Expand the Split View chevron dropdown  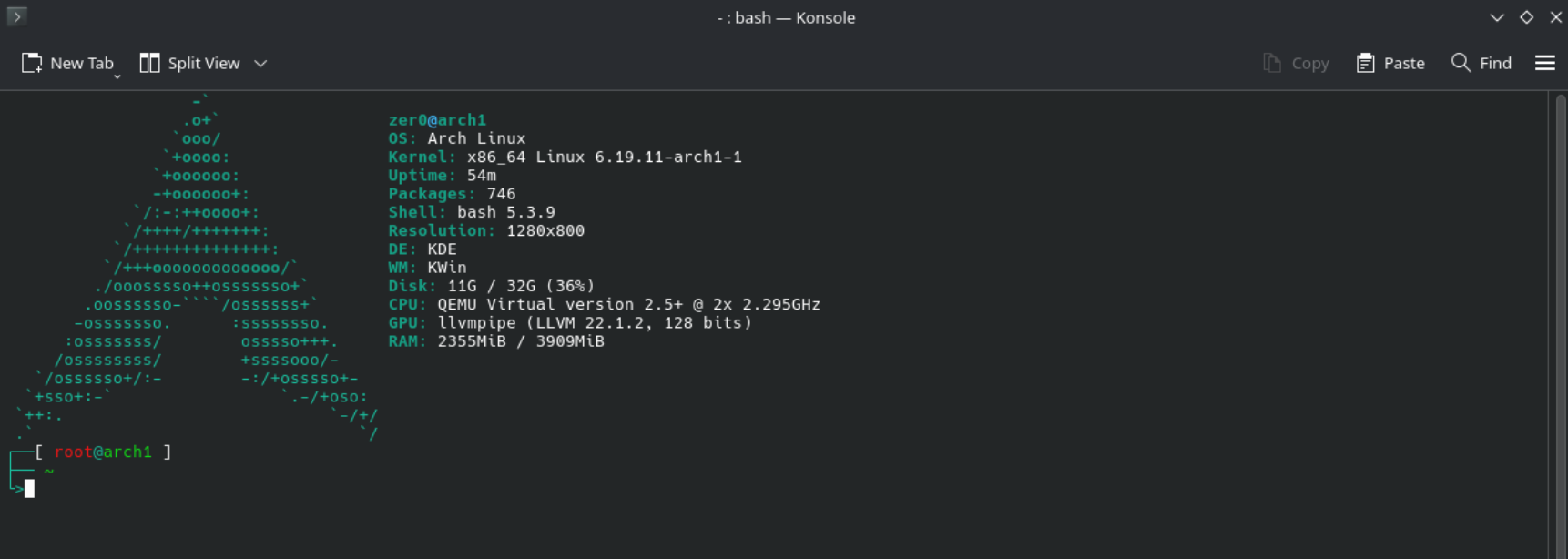[x=260, y=63]
